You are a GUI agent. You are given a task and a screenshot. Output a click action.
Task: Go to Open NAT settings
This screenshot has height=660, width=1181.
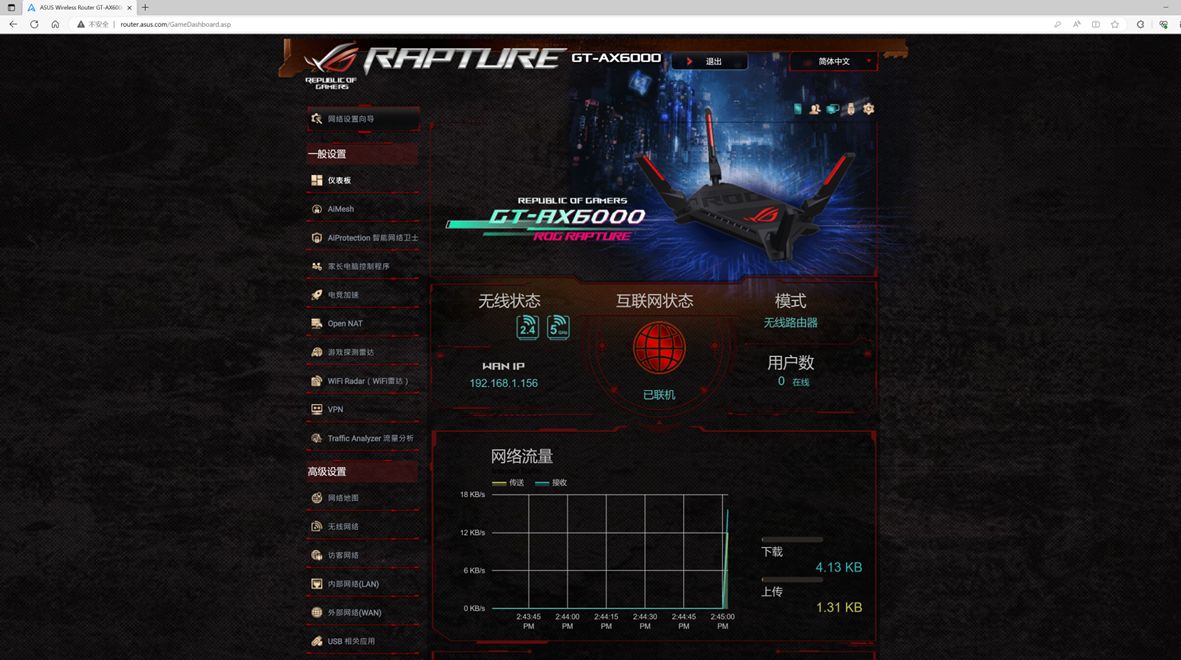(x=363, y=323)
